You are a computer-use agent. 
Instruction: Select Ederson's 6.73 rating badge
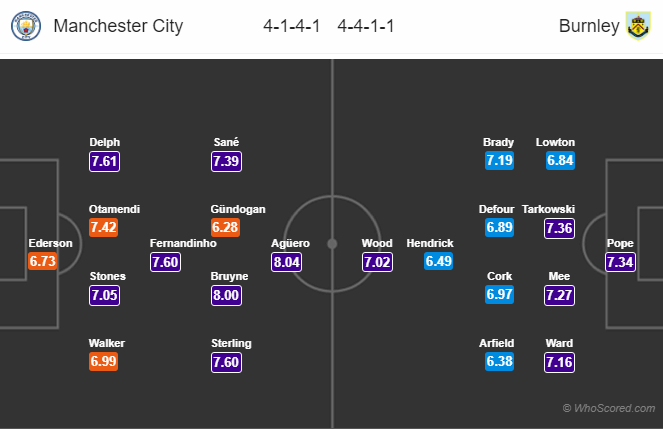click(x=44, y=262)
